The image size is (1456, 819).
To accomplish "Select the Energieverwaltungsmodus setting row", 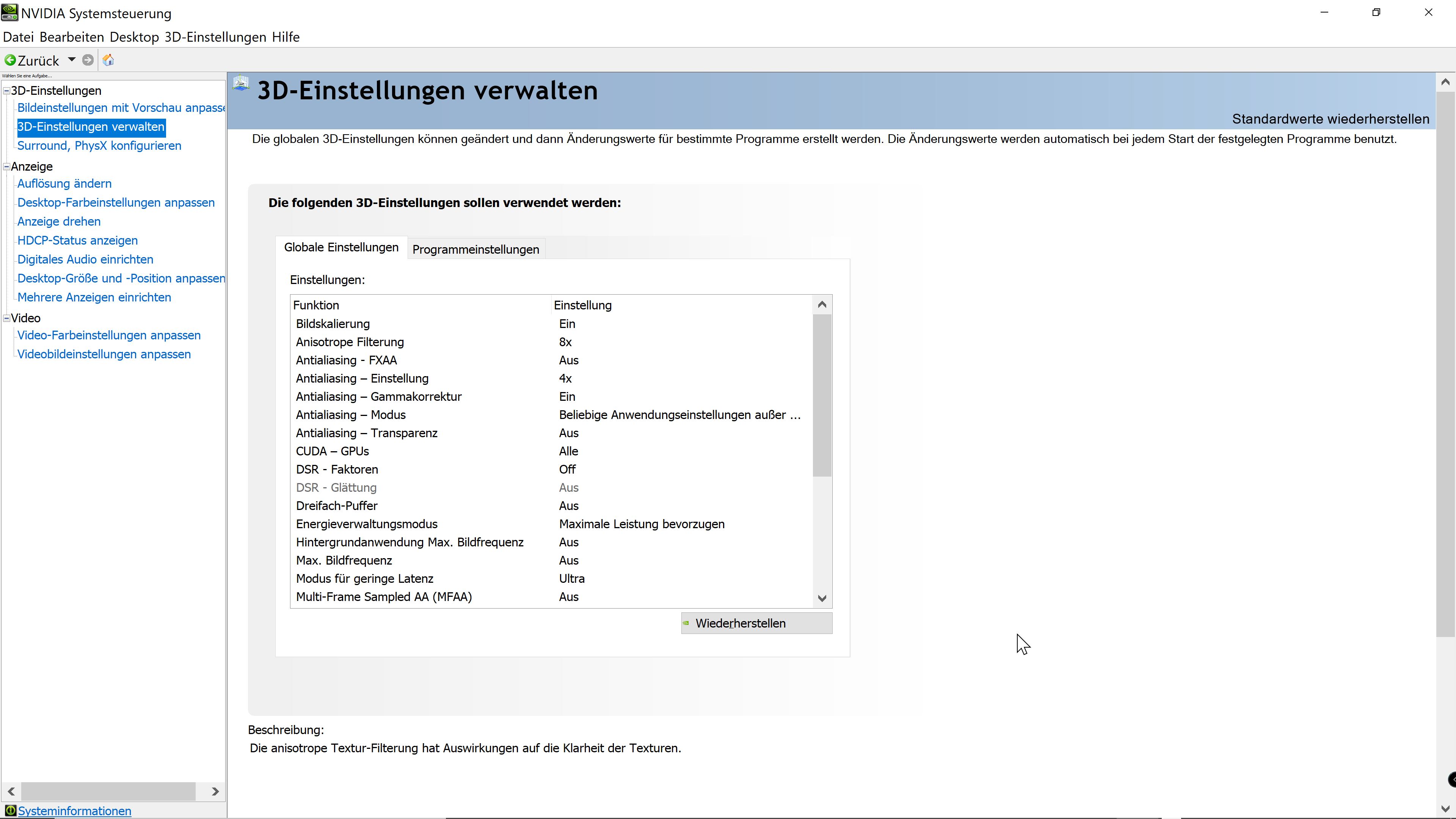I will (x=366, y=524).
